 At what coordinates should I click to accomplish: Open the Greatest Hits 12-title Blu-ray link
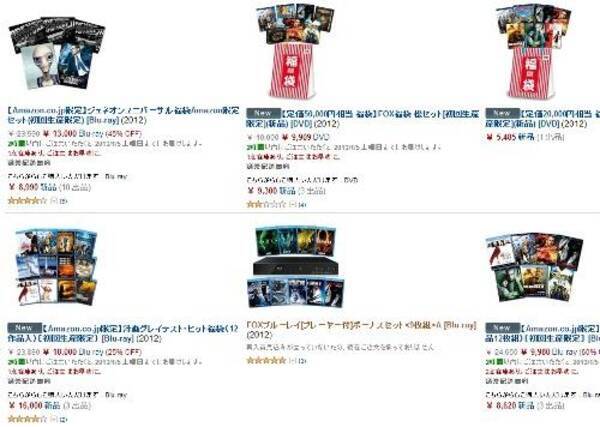pyautogui.click(x=123, y=333)
